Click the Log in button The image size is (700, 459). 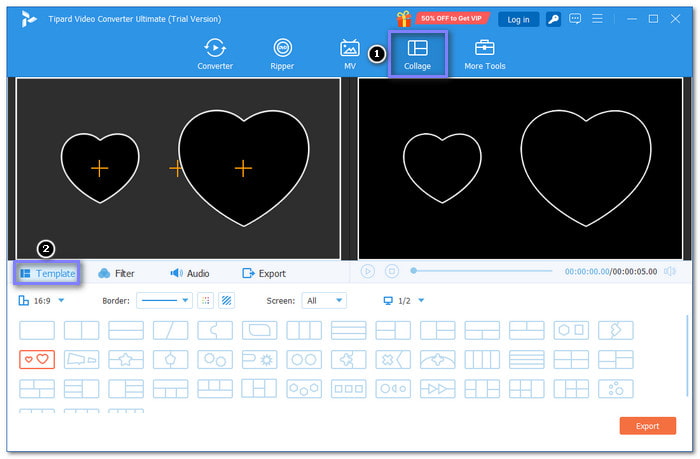click(x=518, y=20)
